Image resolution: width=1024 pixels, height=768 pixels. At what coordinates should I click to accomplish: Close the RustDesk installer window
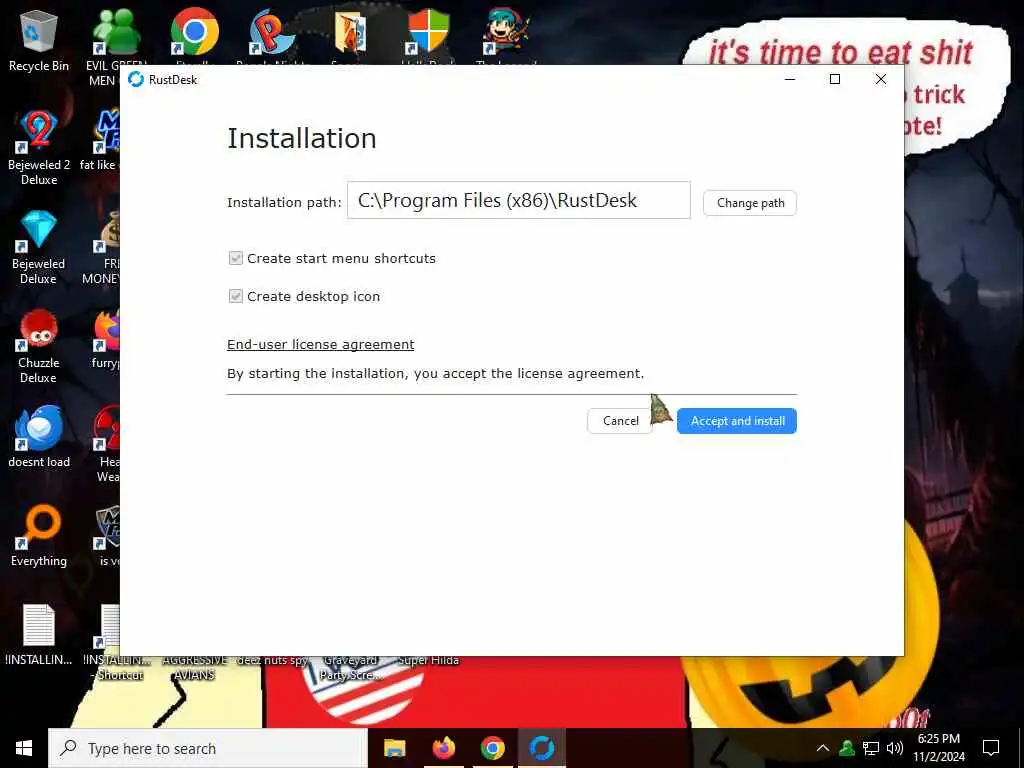point(880,79)
